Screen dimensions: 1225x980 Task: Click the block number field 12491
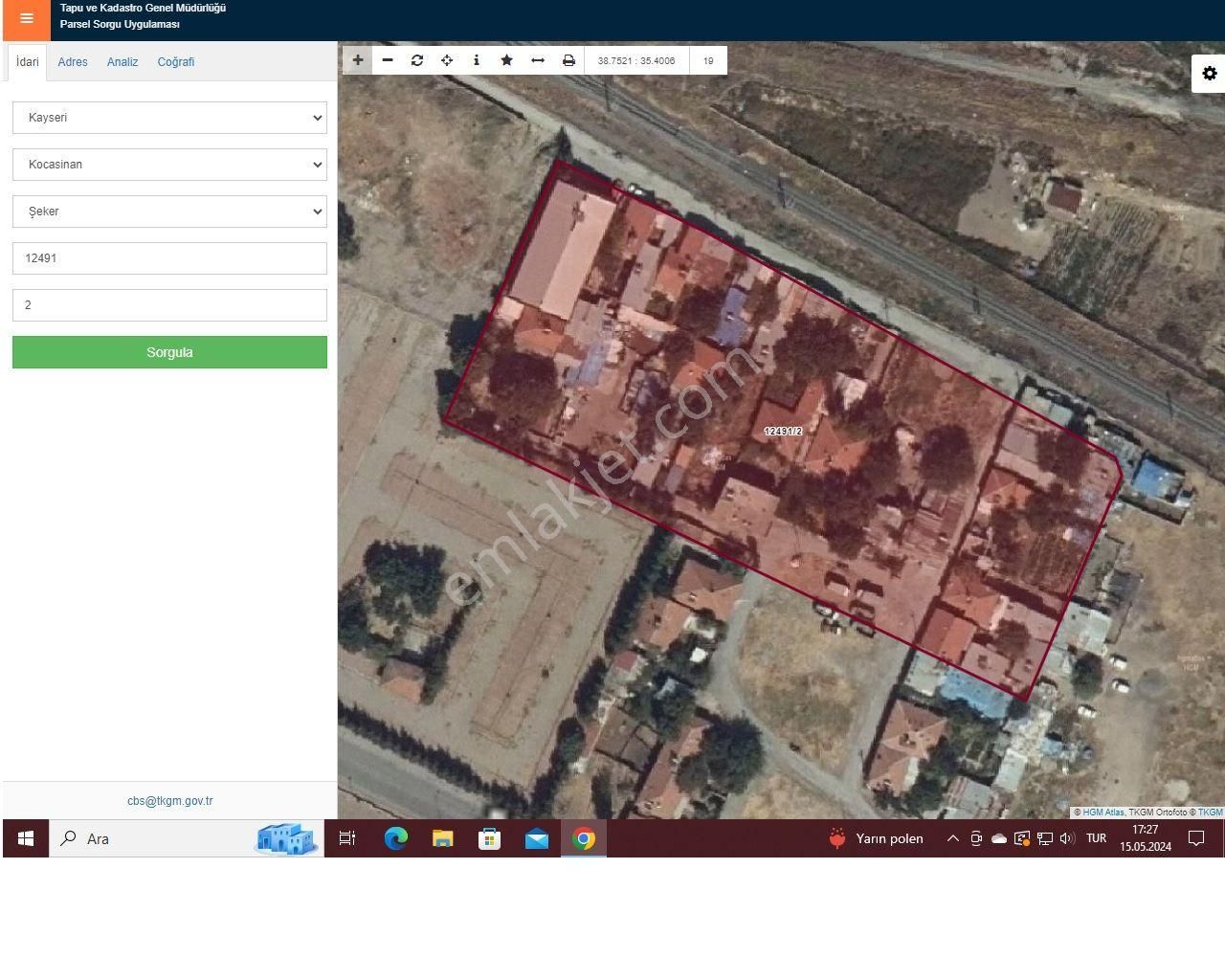[x=169, y=258]
